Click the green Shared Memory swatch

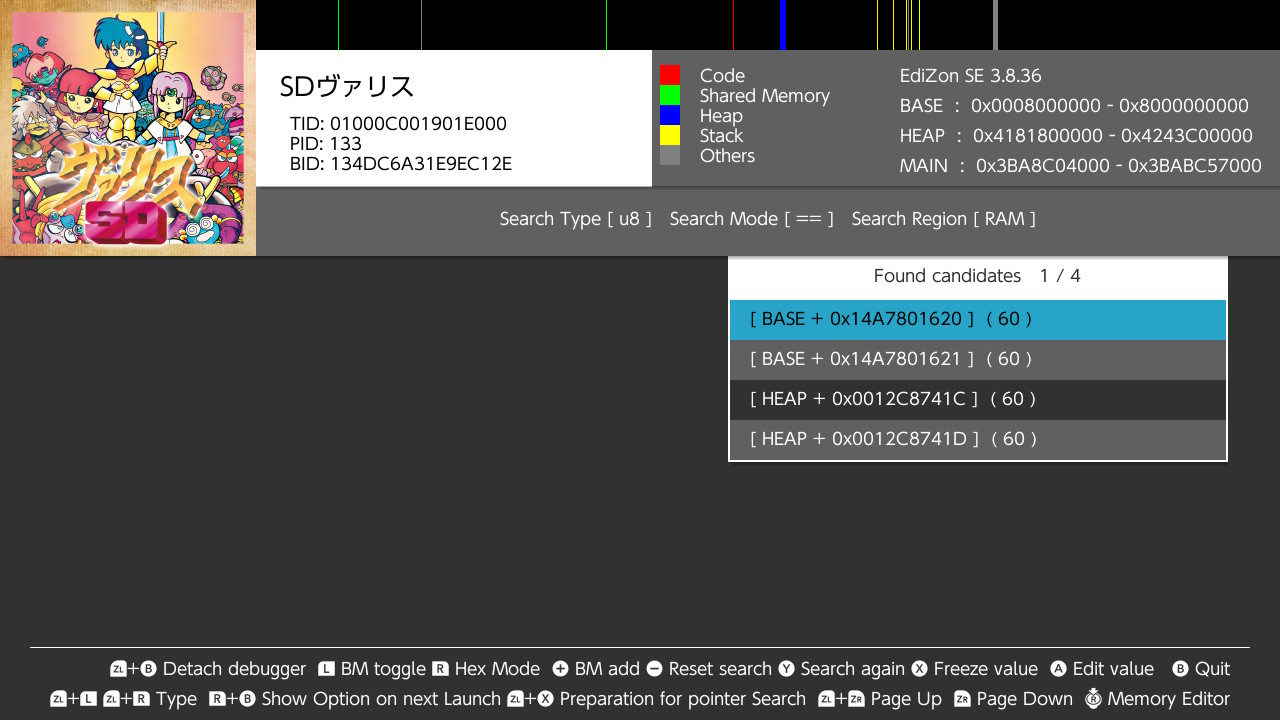pyautogui.click(x=670, y=95)
